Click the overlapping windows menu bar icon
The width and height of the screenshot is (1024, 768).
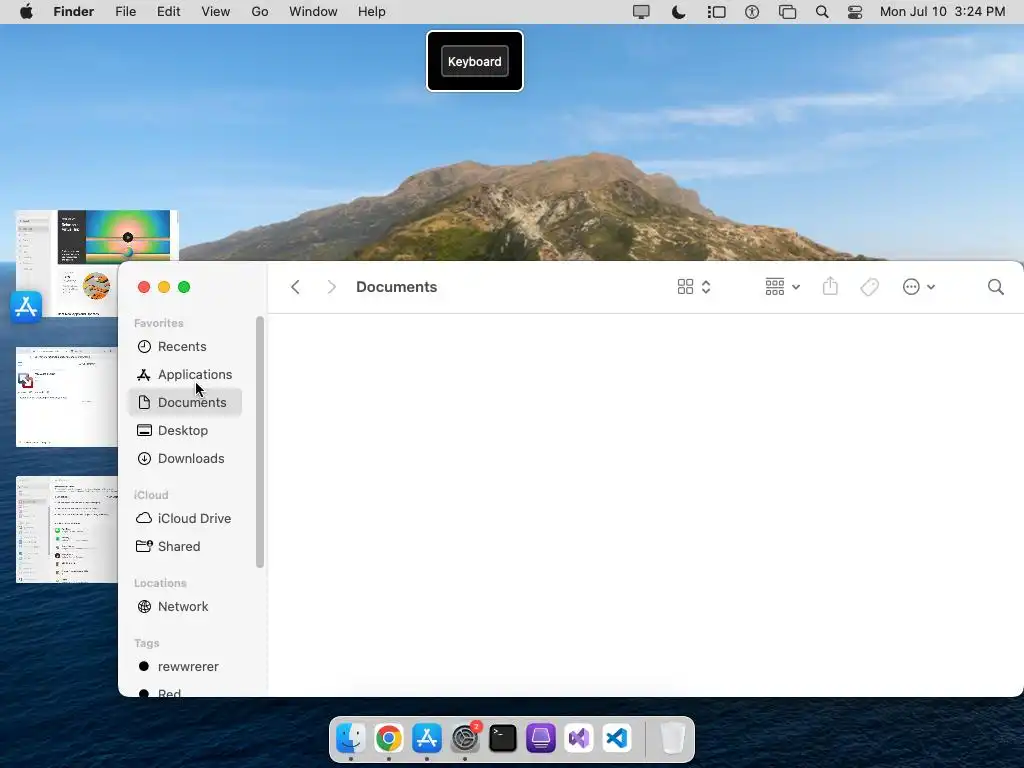(x=788, y=12)
